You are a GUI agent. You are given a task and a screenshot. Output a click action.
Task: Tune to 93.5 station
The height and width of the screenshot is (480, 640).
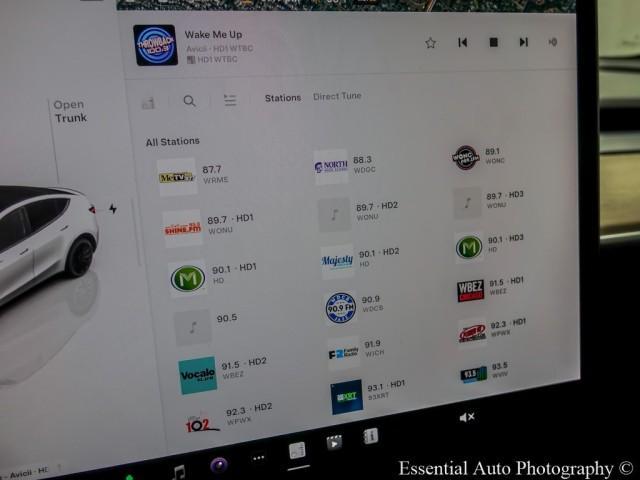tap(484, 372)
